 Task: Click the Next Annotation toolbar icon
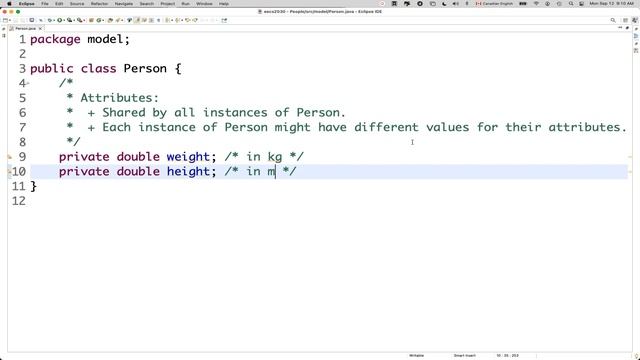coord(168,20)
